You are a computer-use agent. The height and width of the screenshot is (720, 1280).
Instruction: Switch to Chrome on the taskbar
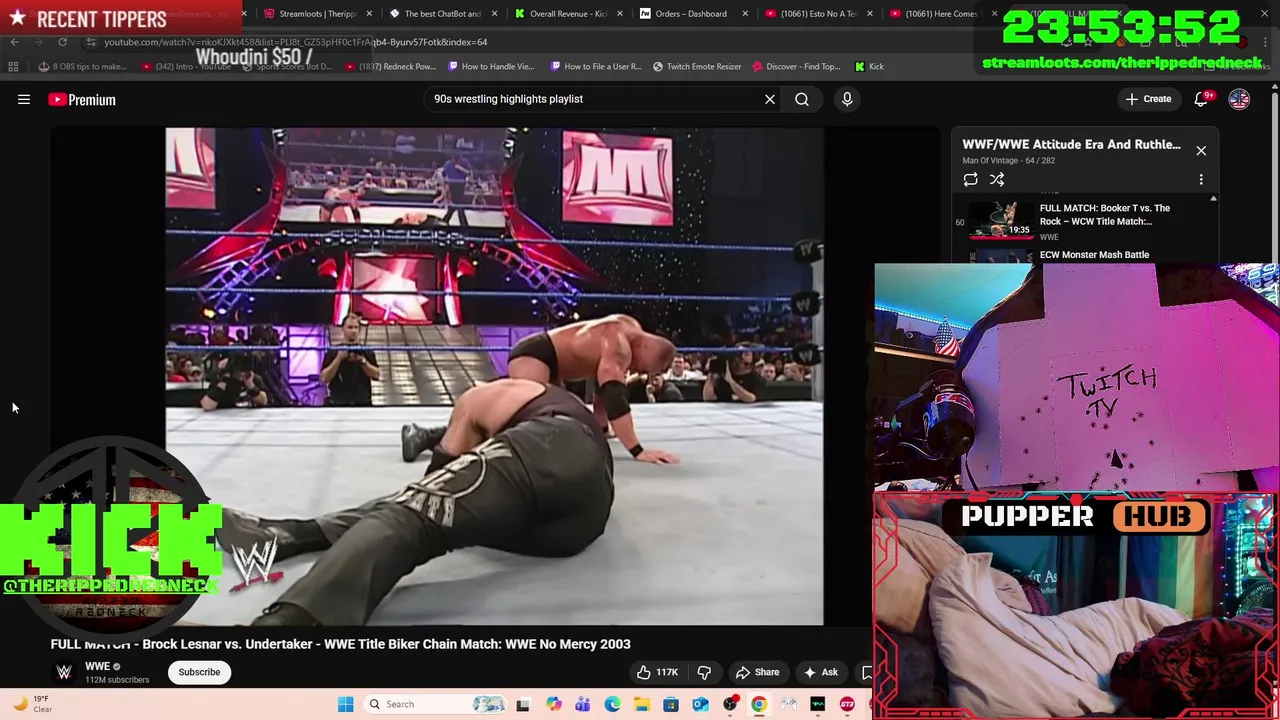coord(759,704)
